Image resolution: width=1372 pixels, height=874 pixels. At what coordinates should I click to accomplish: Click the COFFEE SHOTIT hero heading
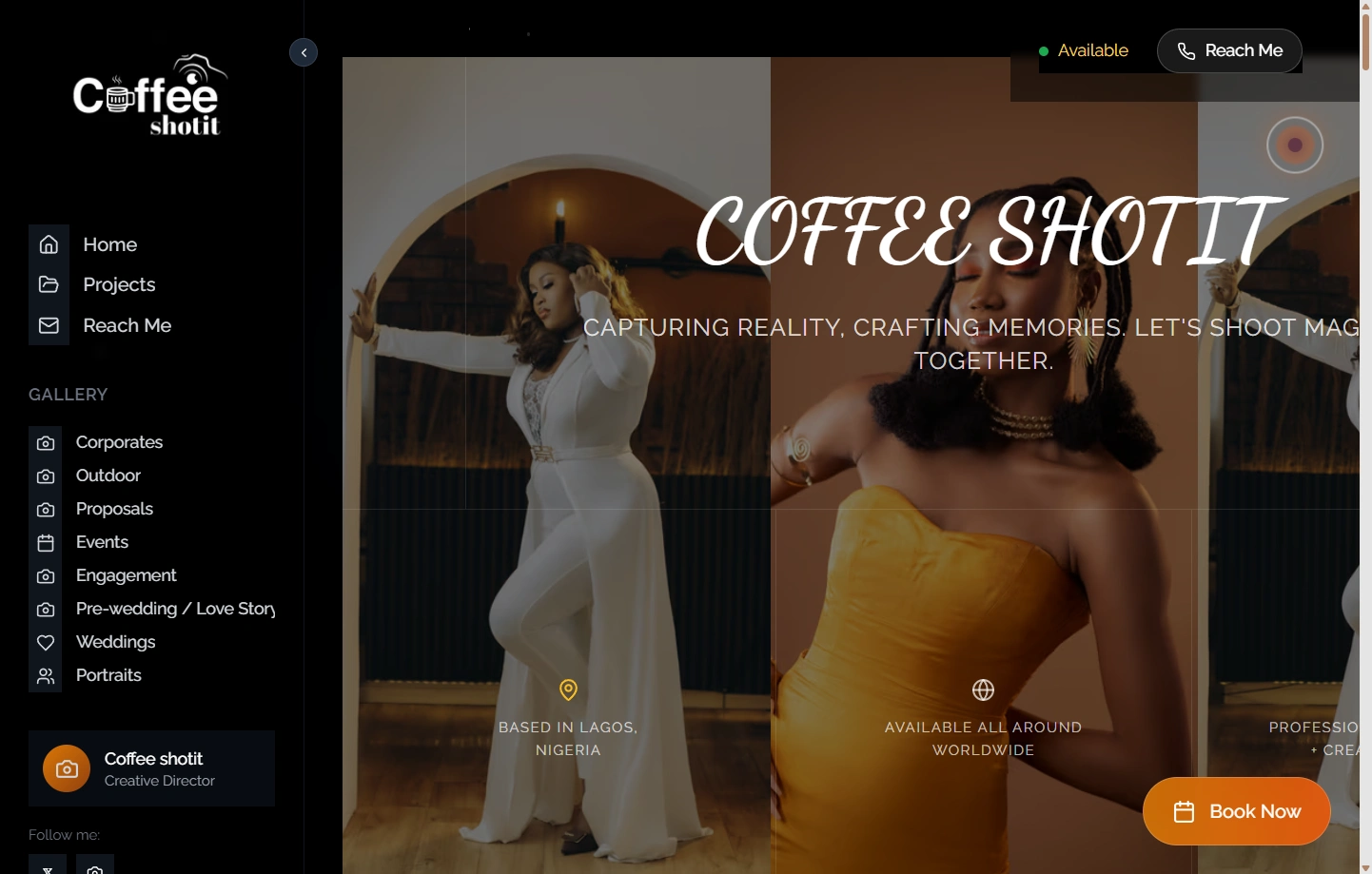pos(990,231)
